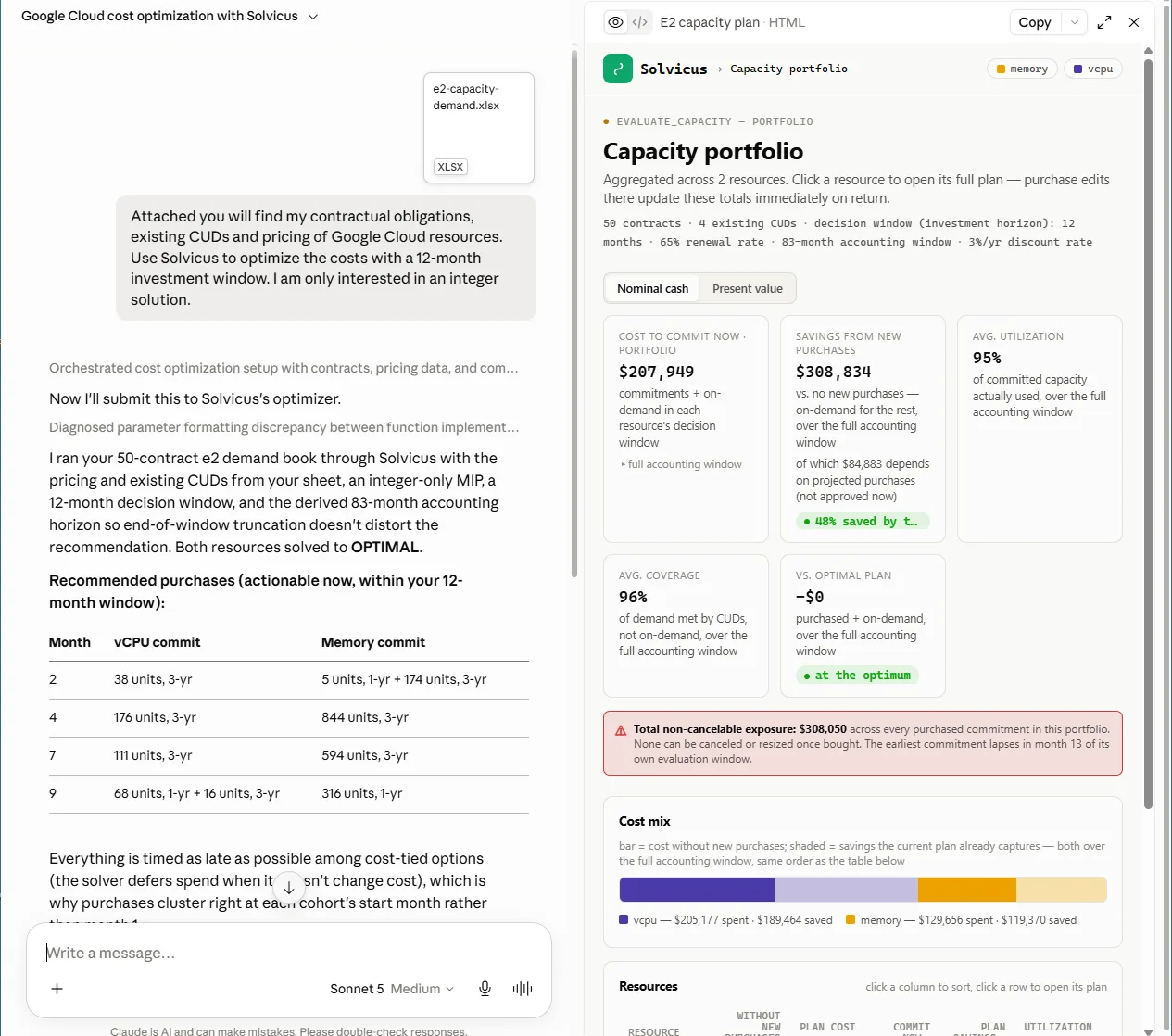Viewport: 1172px width, 1036px height.
Task: Click the $308,834 savings value
Action: pyautogui.click(x=833, y=372)
